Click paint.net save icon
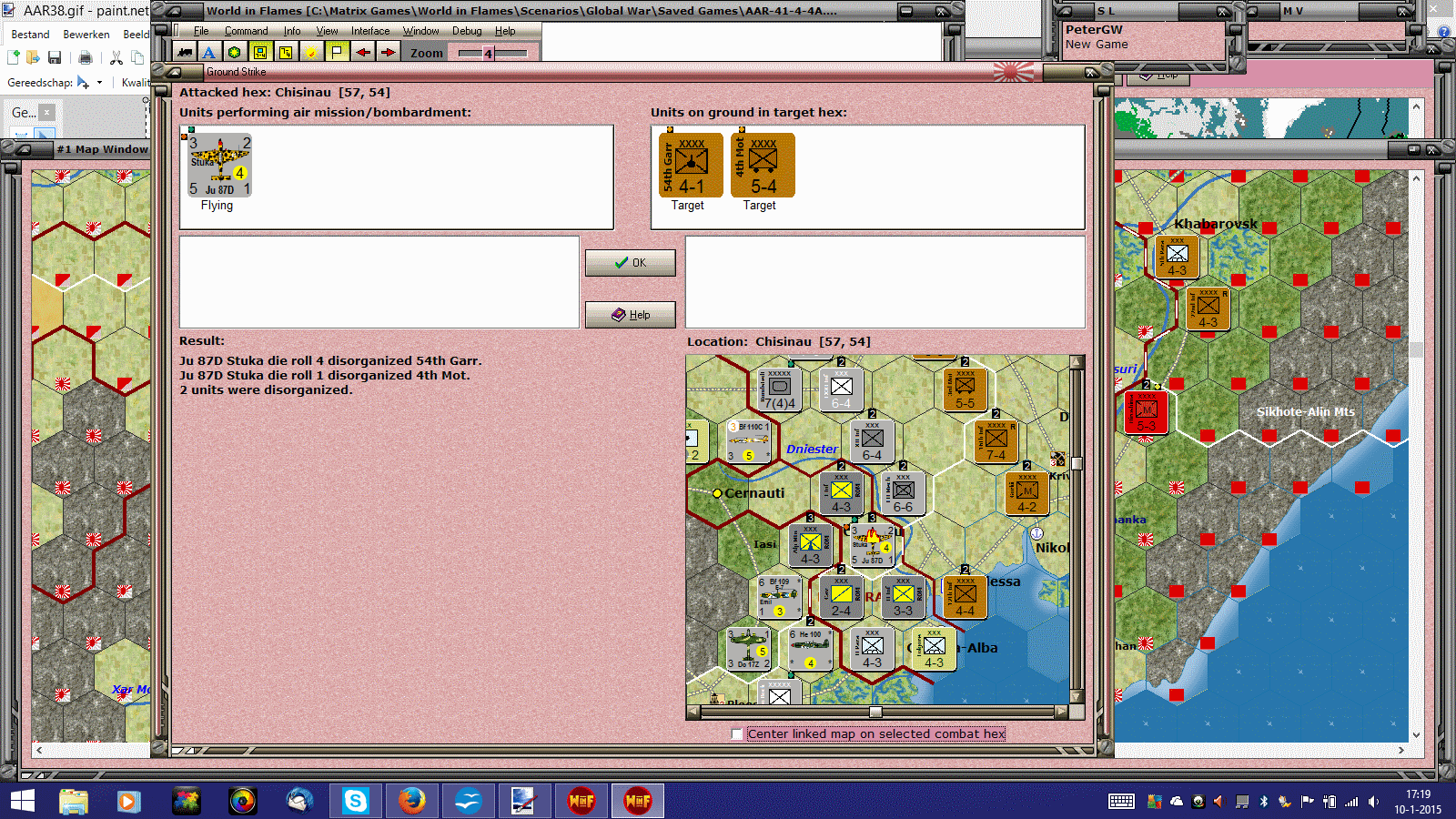This screenshot has width=1456, height=819. (55, 57)
